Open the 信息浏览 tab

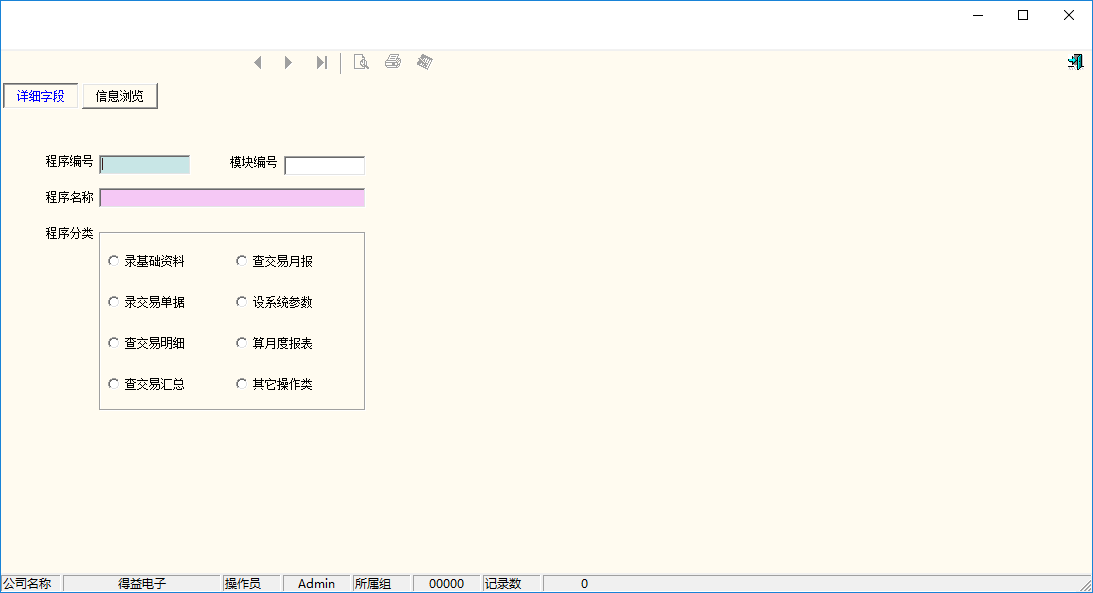(120, 96)
